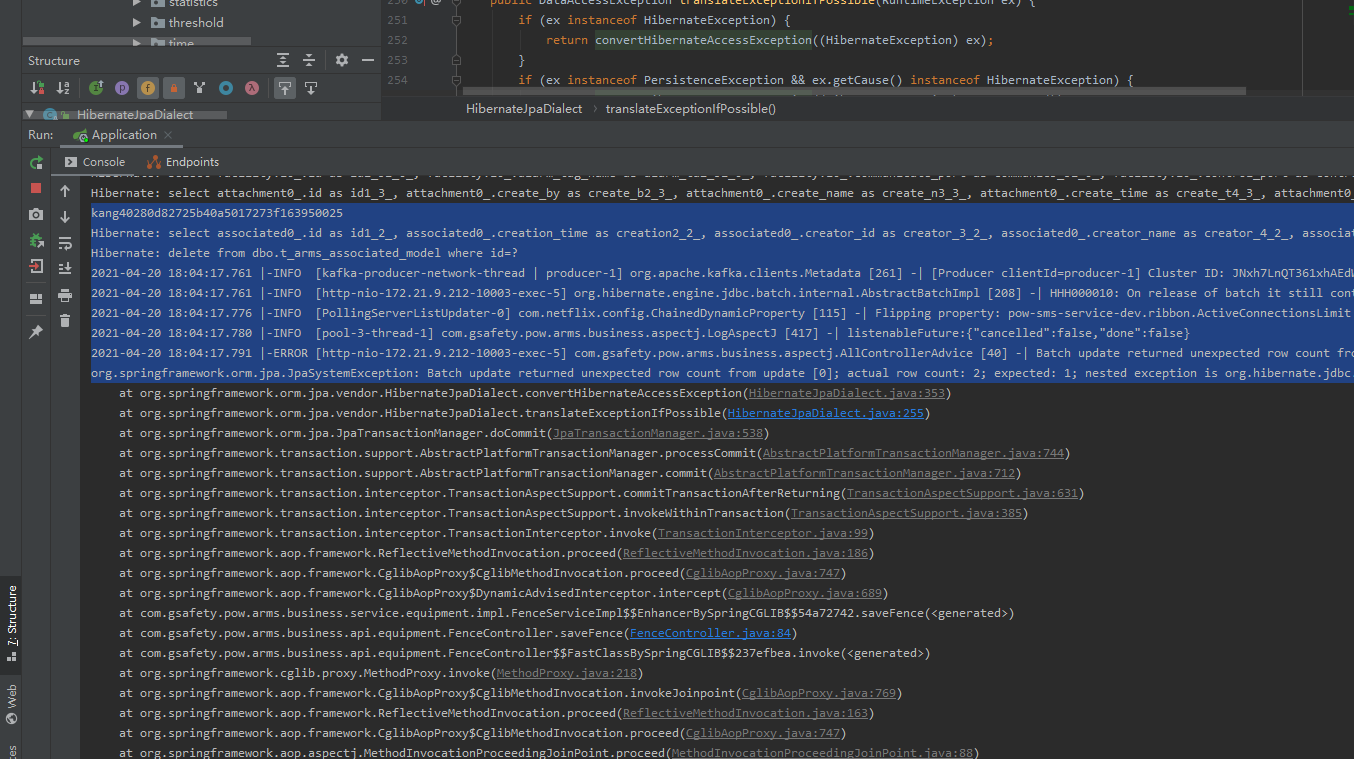Open Structure panel settings gear
Screen dimensions: 1354x759
(x=342, y=61)
